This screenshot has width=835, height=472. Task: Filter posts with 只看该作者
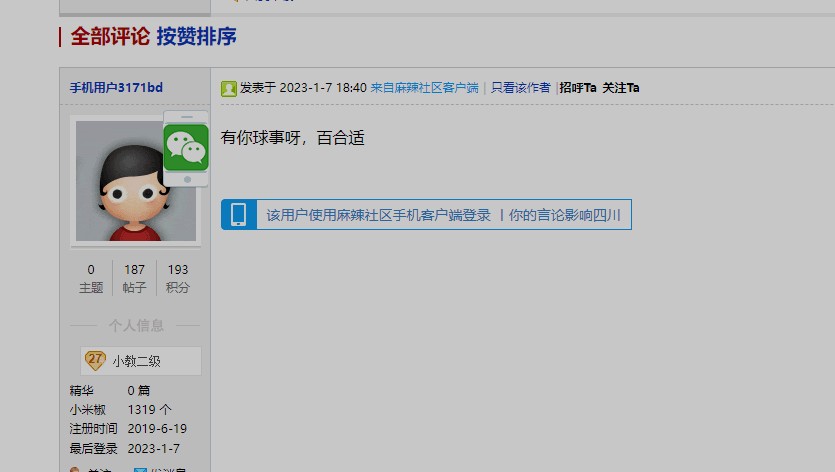[x=520, y=88]
